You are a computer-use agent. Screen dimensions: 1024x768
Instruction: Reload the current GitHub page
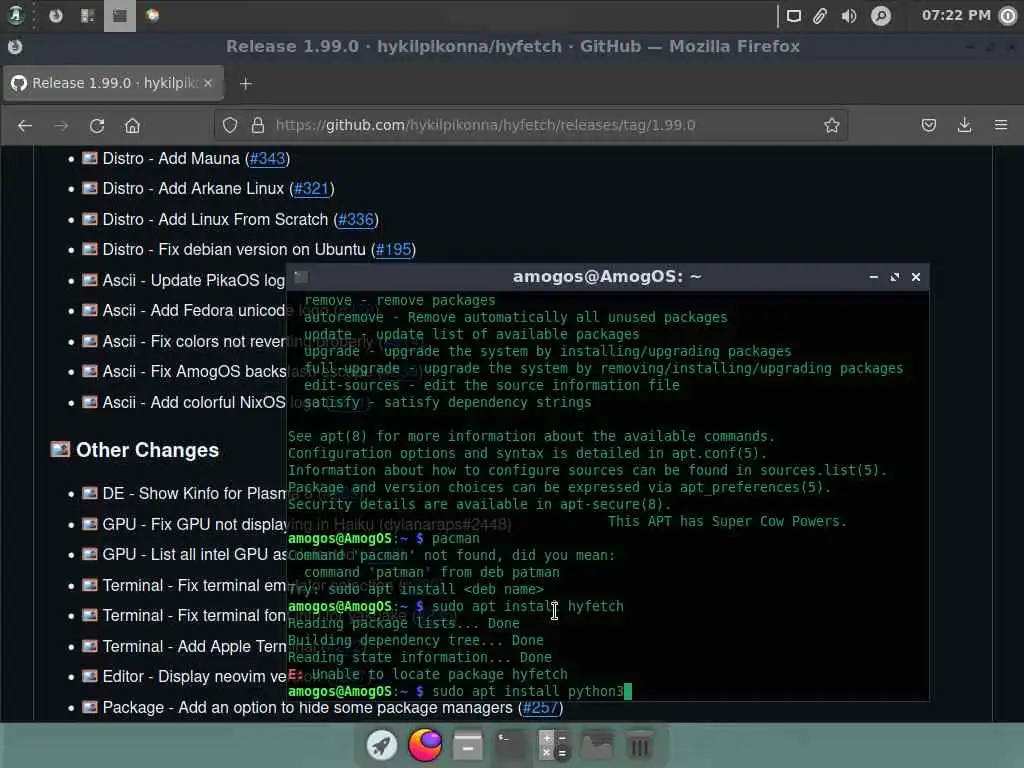pyautogui.click(x=97, y=125)
